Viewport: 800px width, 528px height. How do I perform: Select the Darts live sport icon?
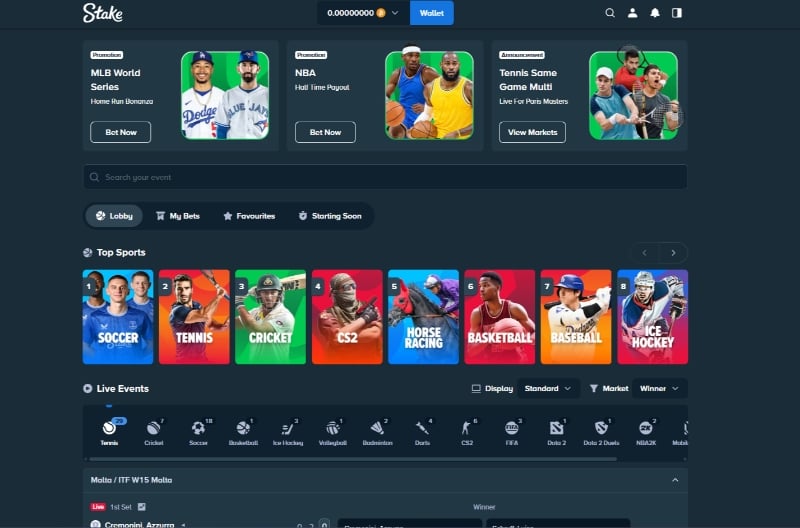(423, 430)
